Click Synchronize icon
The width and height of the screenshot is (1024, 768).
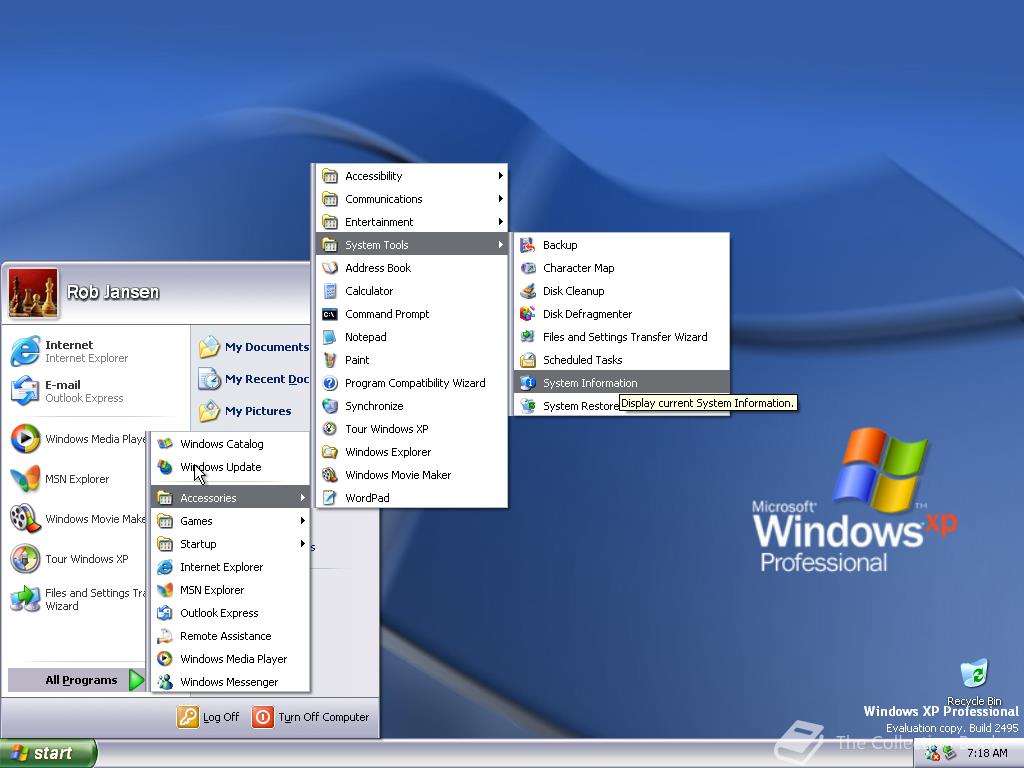330,406
